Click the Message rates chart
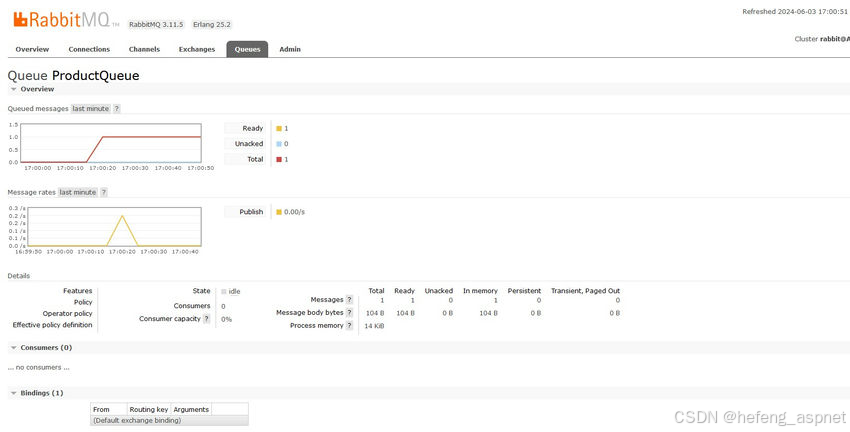 click(112, 227)
